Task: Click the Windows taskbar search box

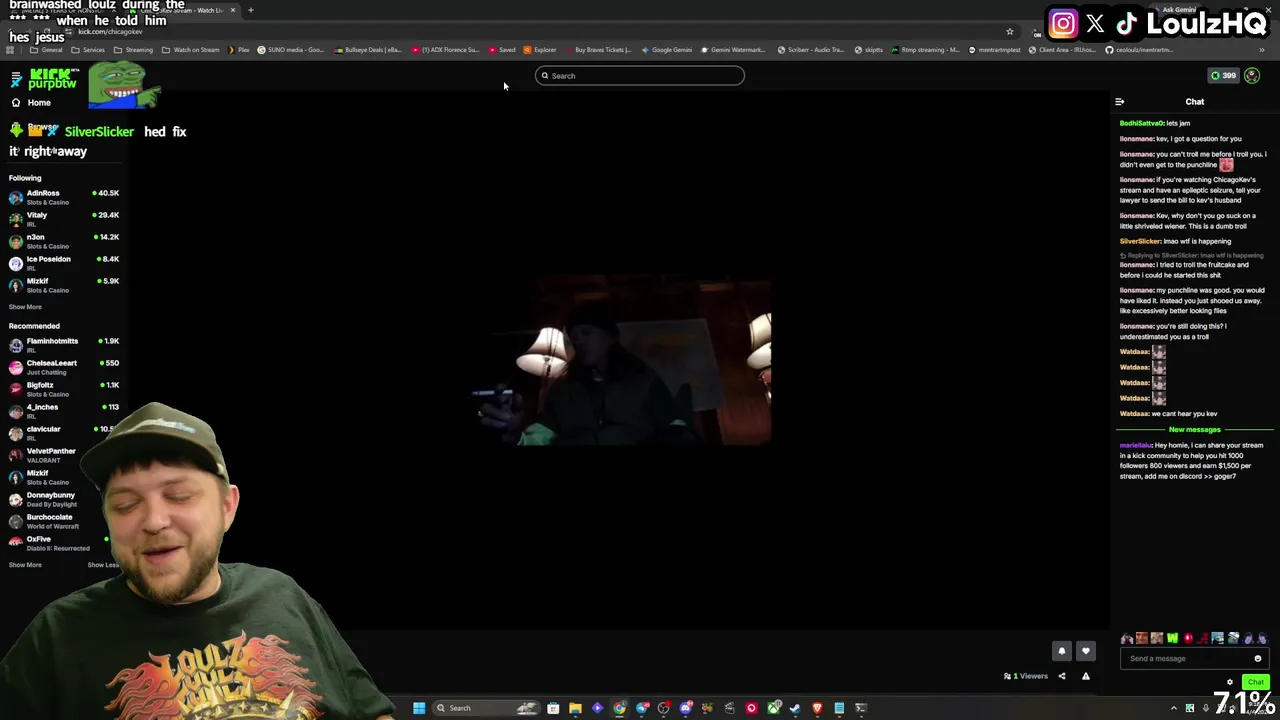Action: click(x=486, y=708)
